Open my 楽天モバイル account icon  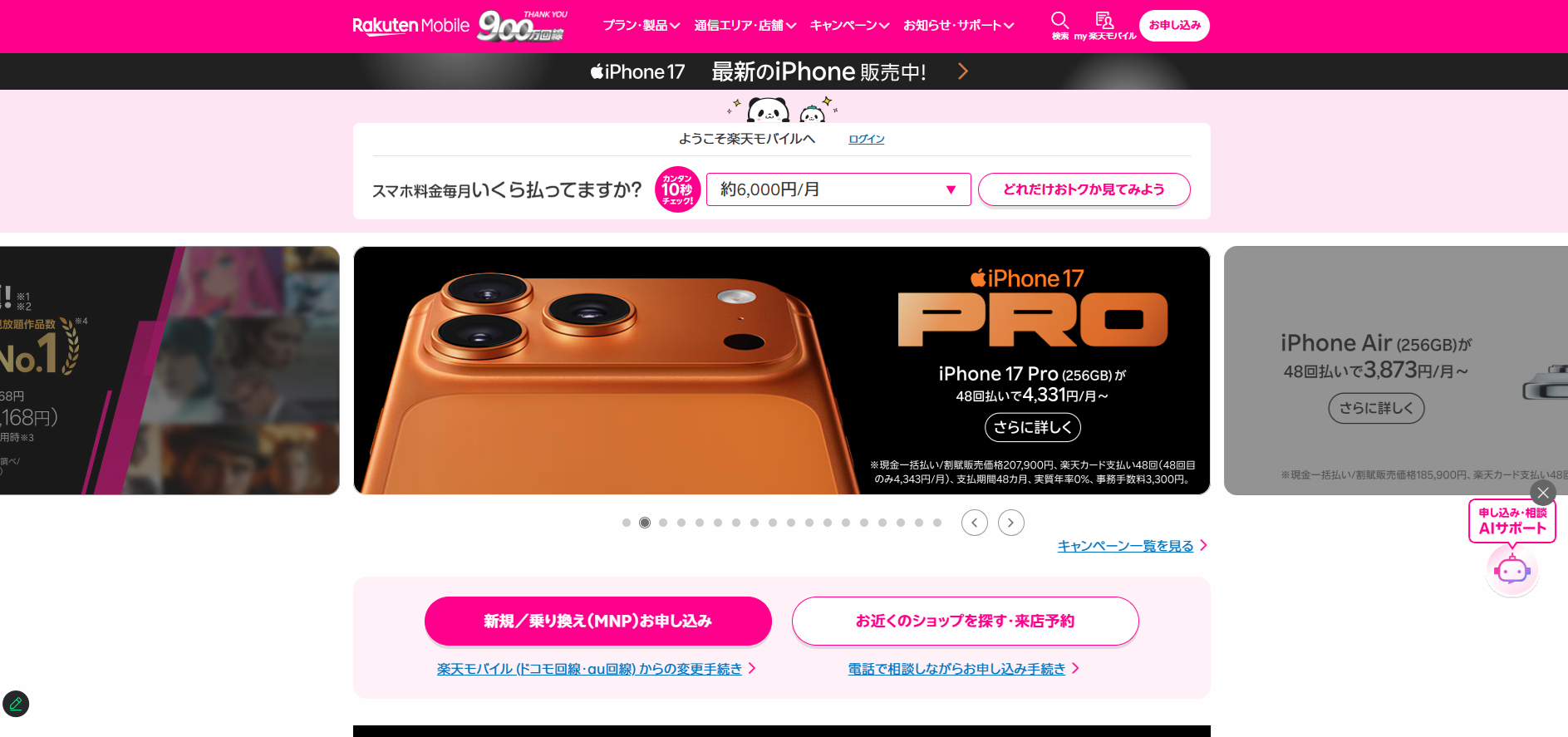(1104, 25)
